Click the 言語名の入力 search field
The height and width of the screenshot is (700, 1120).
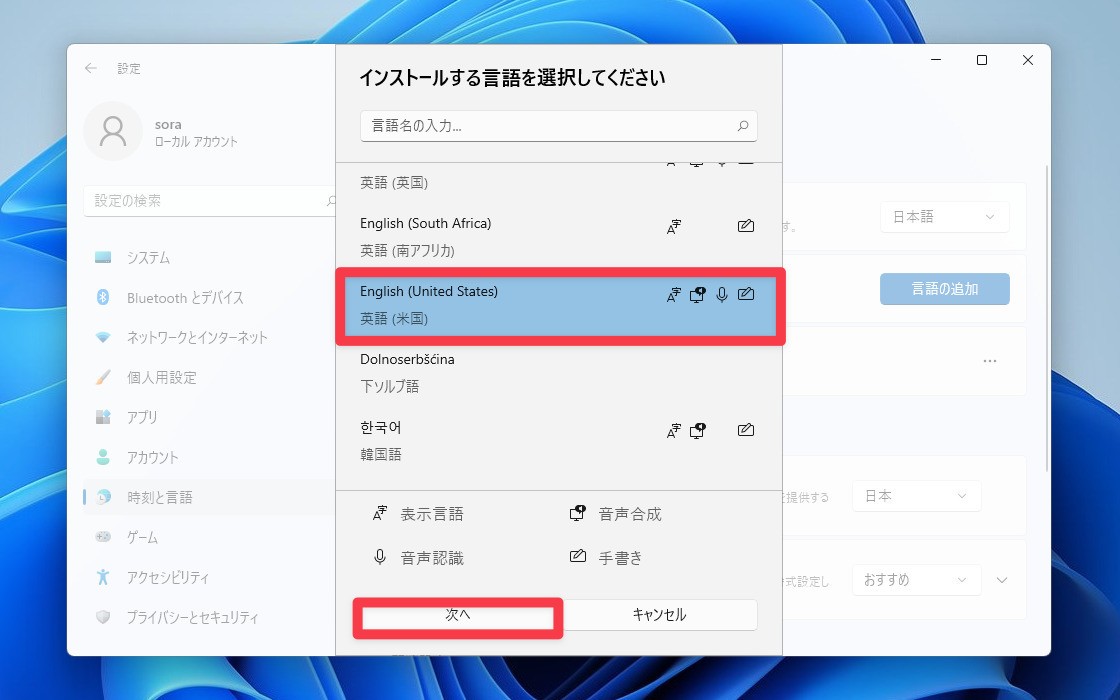[x=559, y=126]
